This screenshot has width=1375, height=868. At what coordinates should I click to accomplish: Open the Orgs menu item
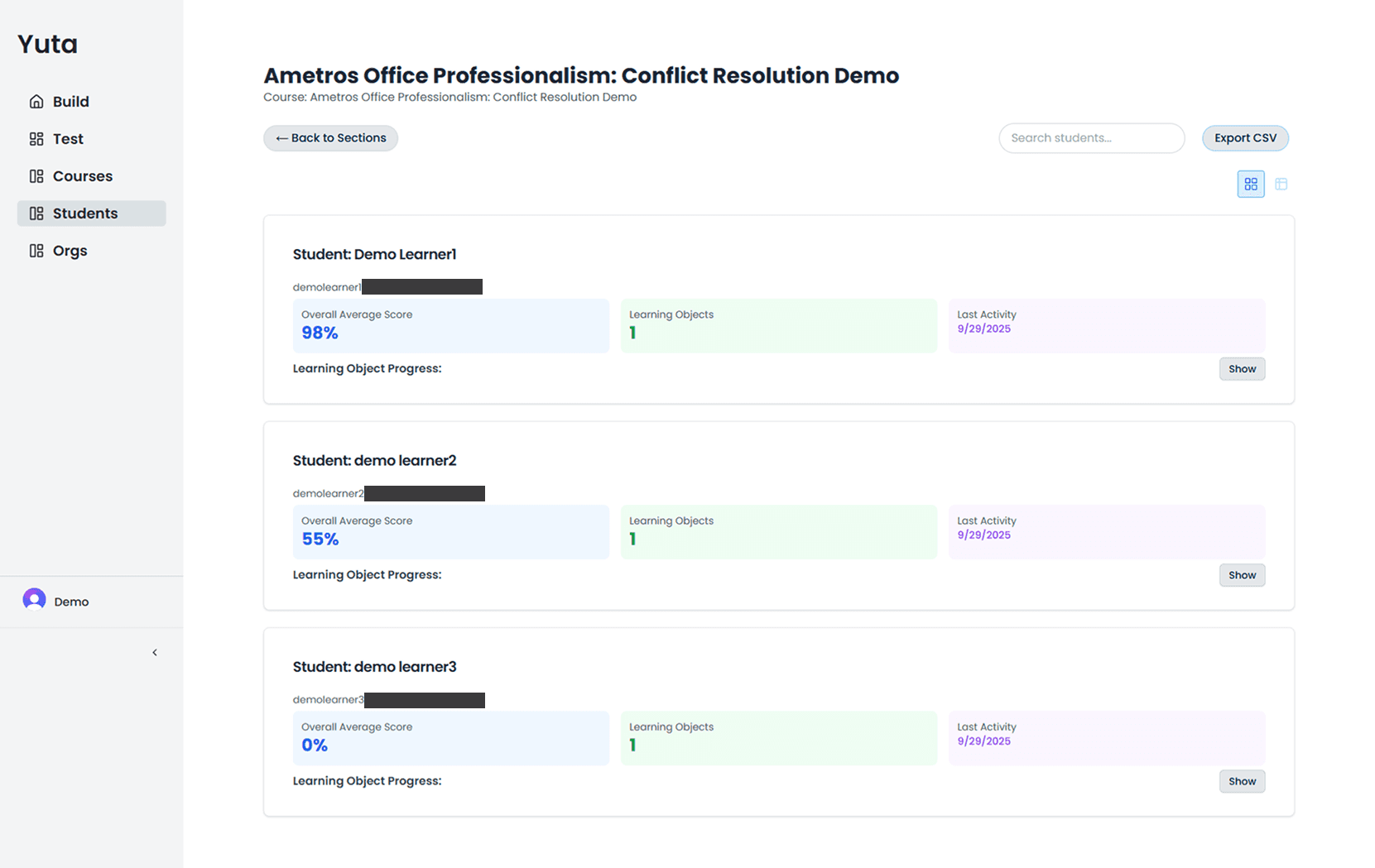(70, 251)
